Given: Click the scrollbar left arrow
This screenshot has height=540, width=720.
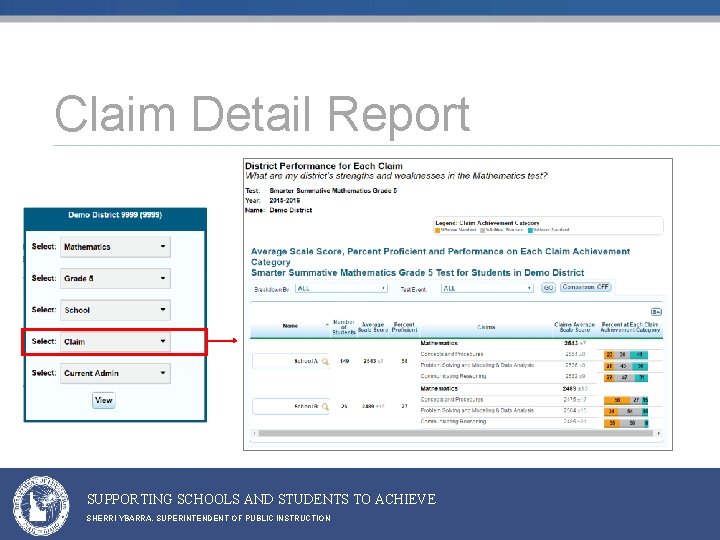Looking at the screenshot, I should point(254,433).
